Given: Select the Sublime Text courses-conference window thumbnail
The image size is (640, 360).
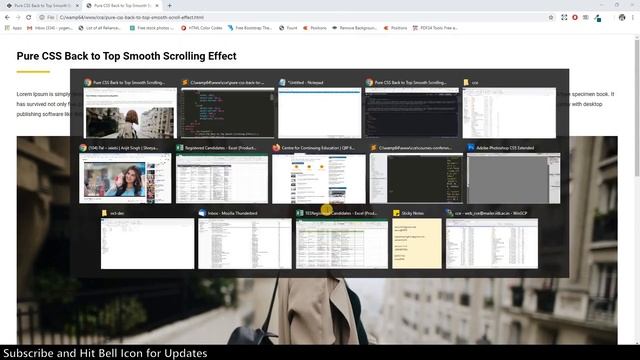Looking at the screenshot, I should 416,178.
